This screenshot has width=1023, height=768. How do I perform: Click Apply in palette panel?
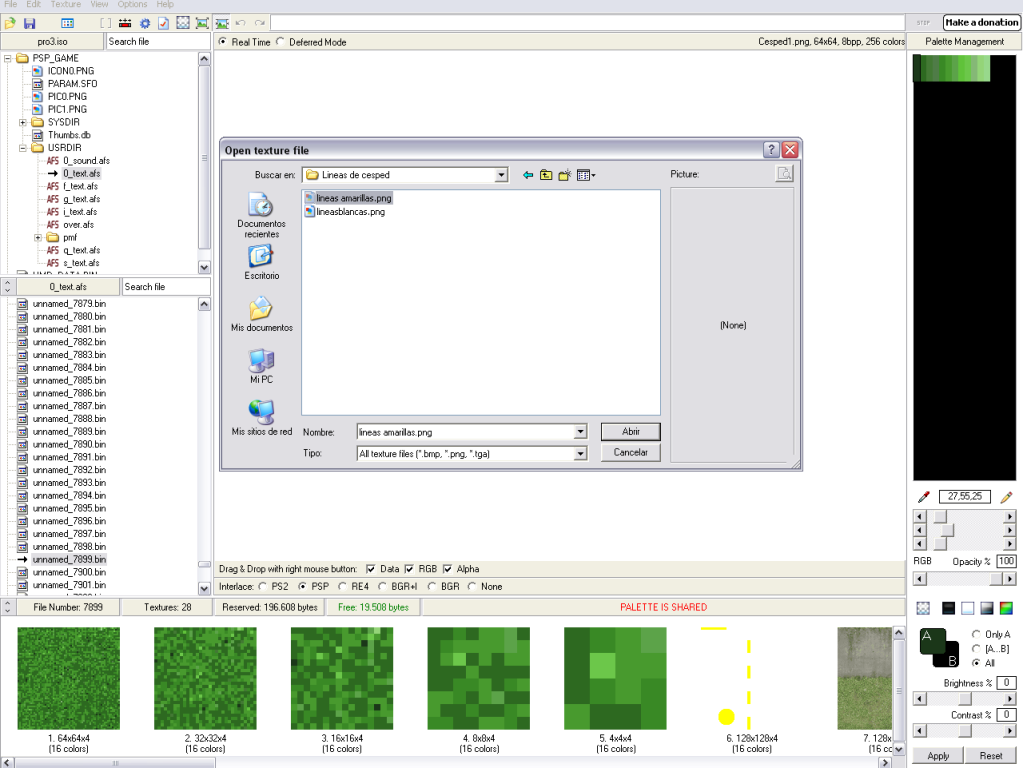pyautogui.click(x=938, y=756)
